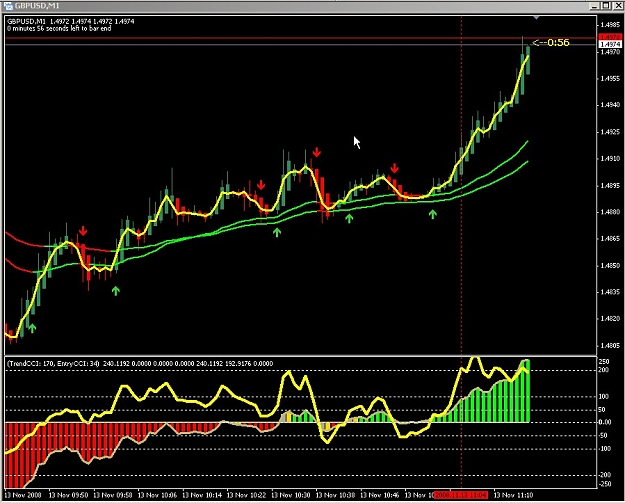Click the 1.4910 price scale value
Viewport: 625px width, 503px height.
(x=610, y=159)
